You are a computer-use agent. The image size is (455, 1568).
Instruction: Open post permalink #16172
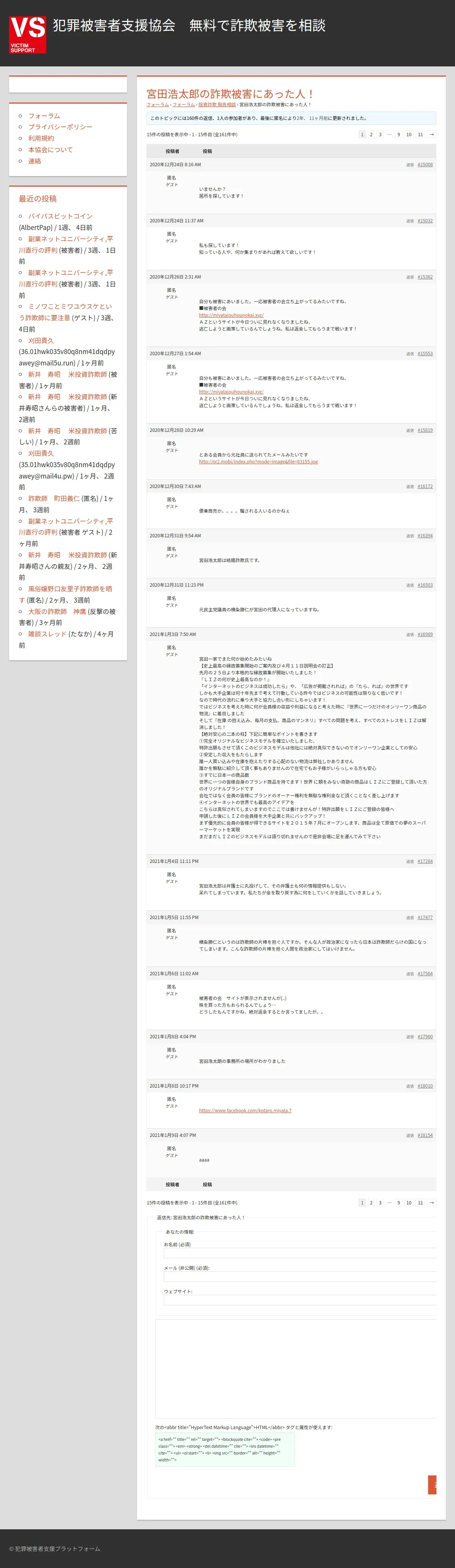[x=425, y=486]
